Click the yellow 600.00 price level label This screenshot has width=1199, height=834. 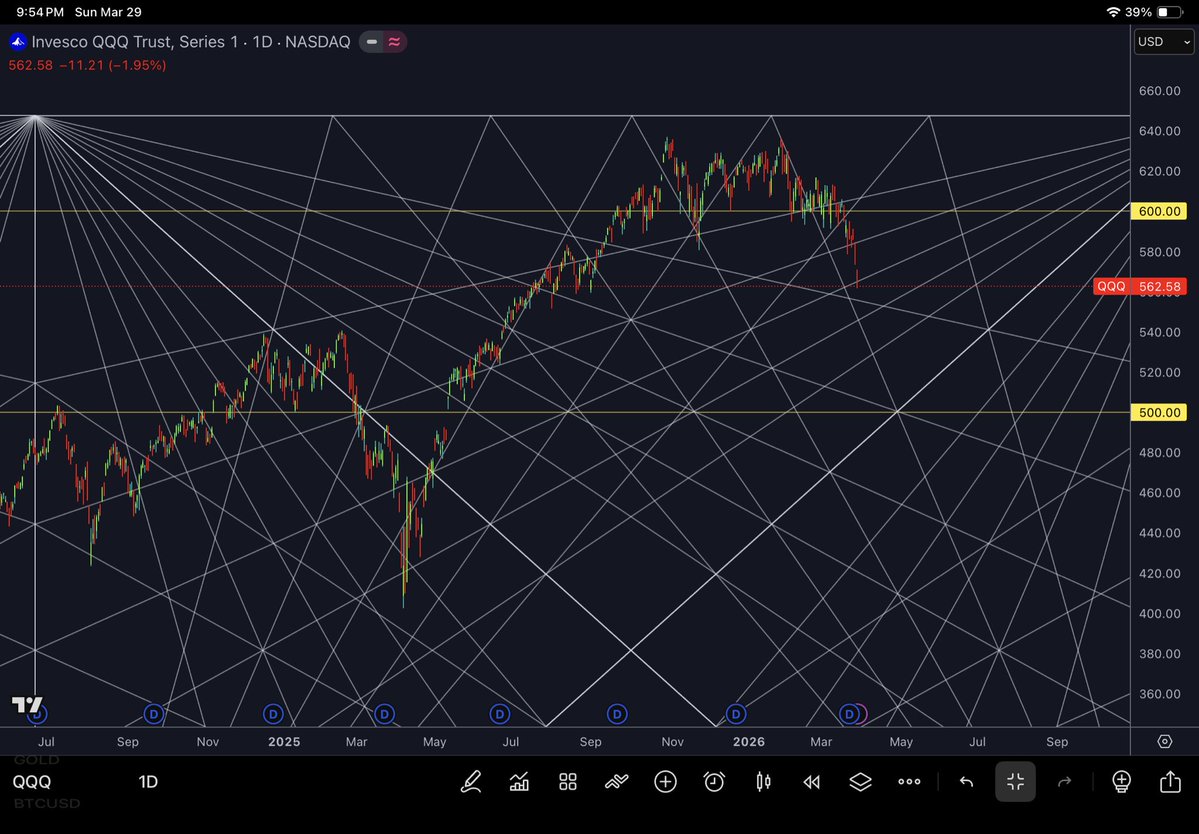pos(1158,211)
